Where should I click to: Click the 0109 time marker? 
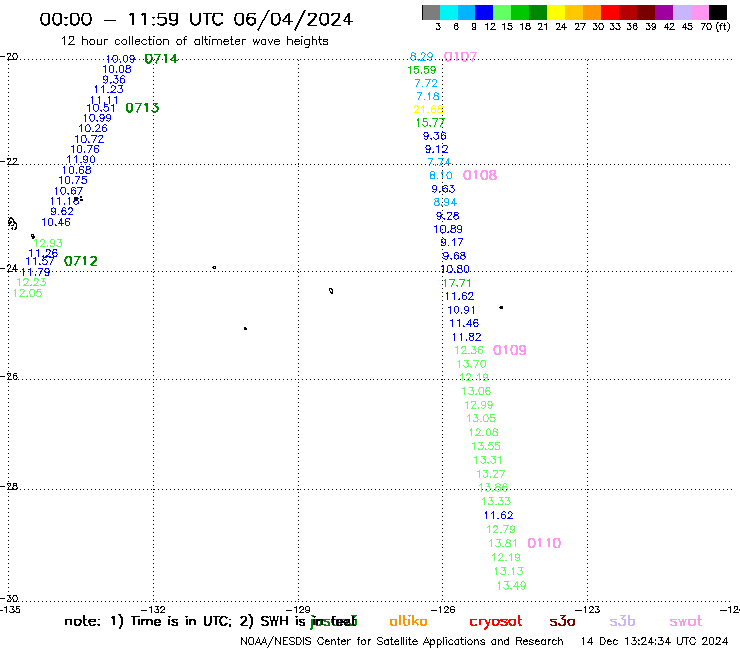(x=509, y=350)
